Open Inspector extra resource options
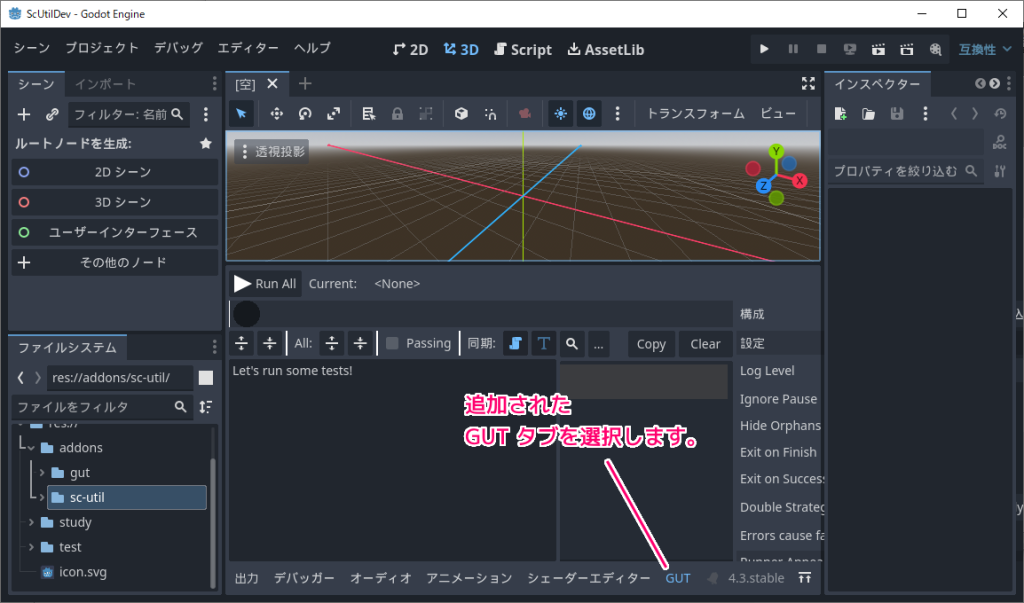 (x=925, y=114)
